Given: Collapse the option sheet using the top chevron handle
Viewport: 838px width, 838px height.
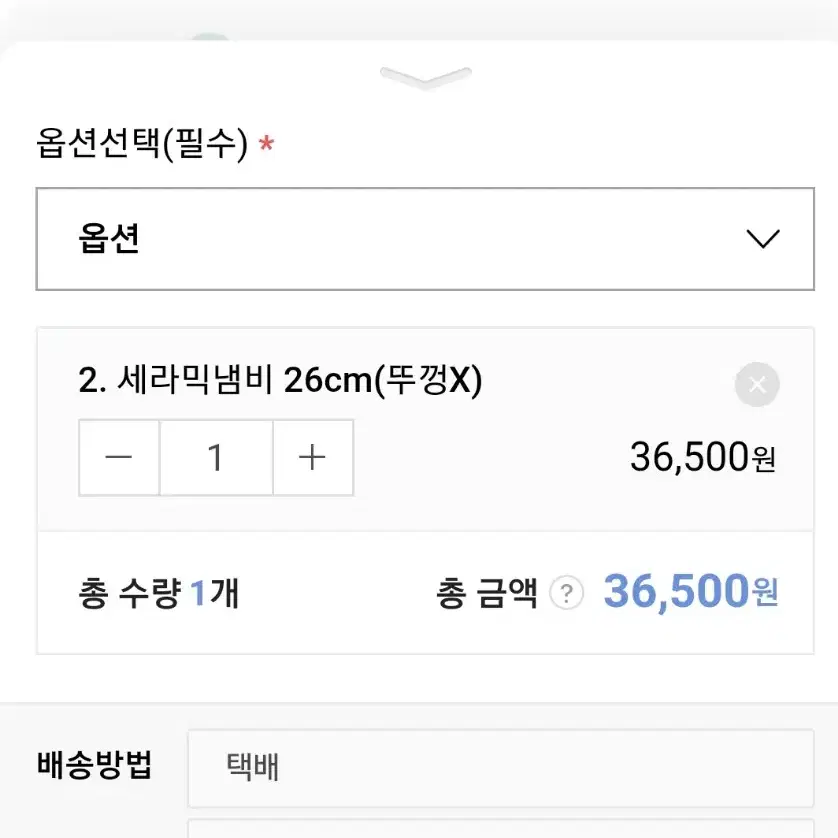Looking at the screenshot, I should click(425, 78).
